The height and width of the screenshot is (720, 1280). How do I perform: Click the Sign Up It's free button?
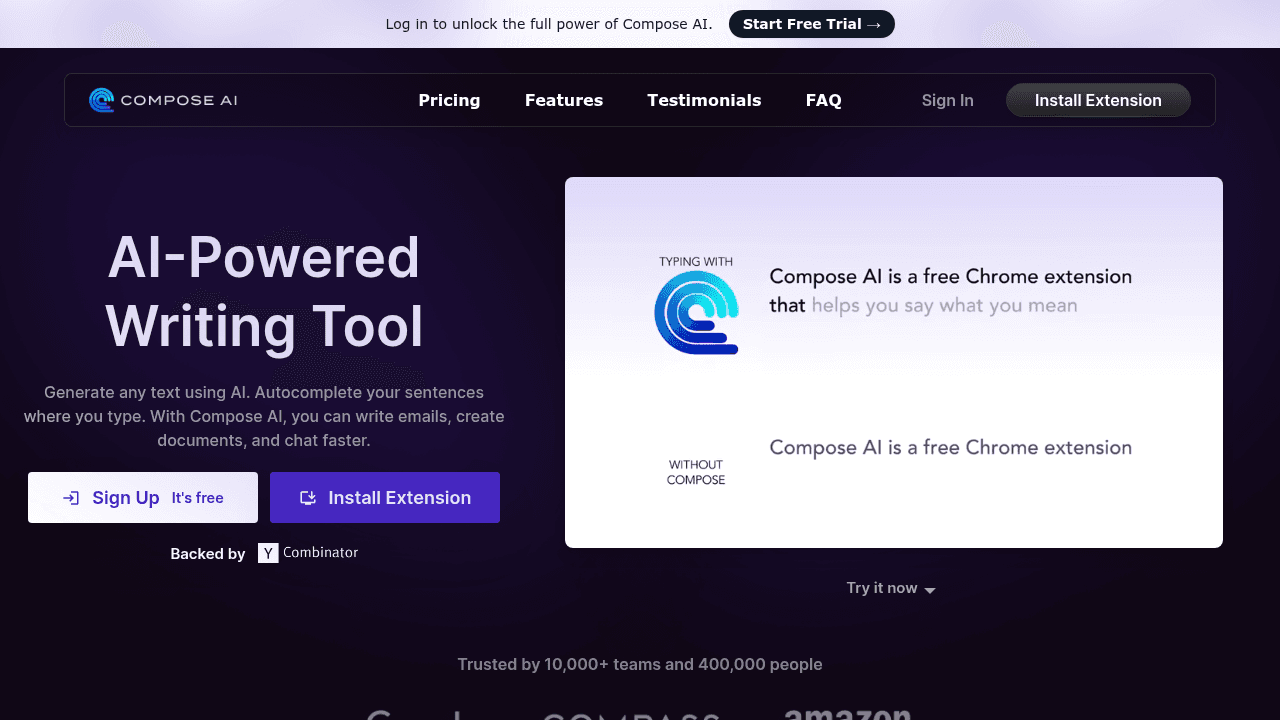[x=143, y=498]
